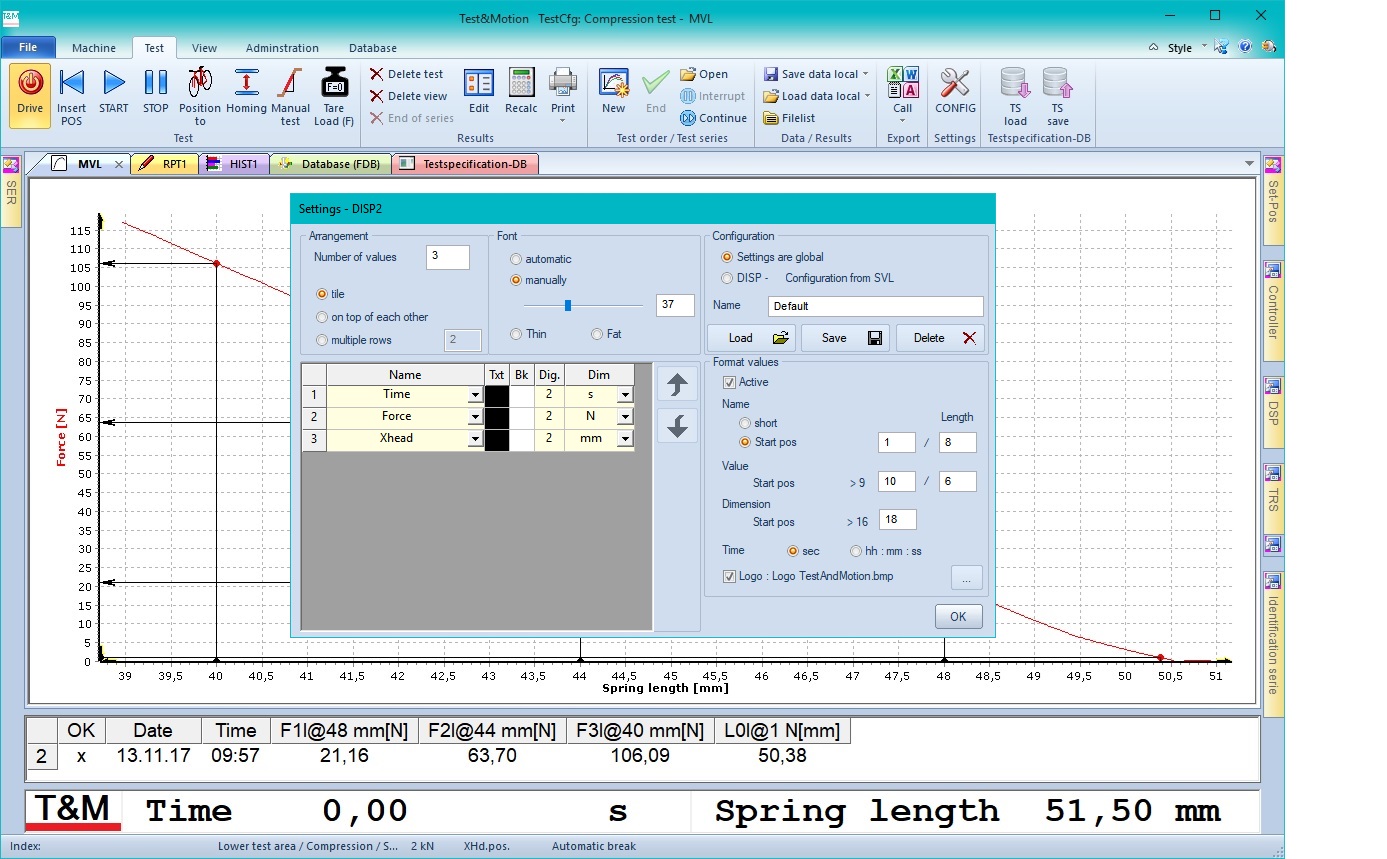Open the Database (FDB) tab
This screenshot has height=859, width=1387.
coord(330,164)
